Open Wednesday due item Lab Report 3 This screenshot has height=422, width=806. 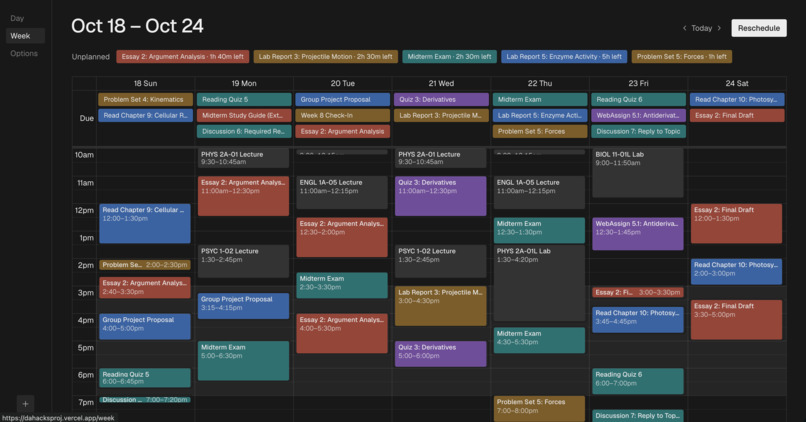point(441,115)
